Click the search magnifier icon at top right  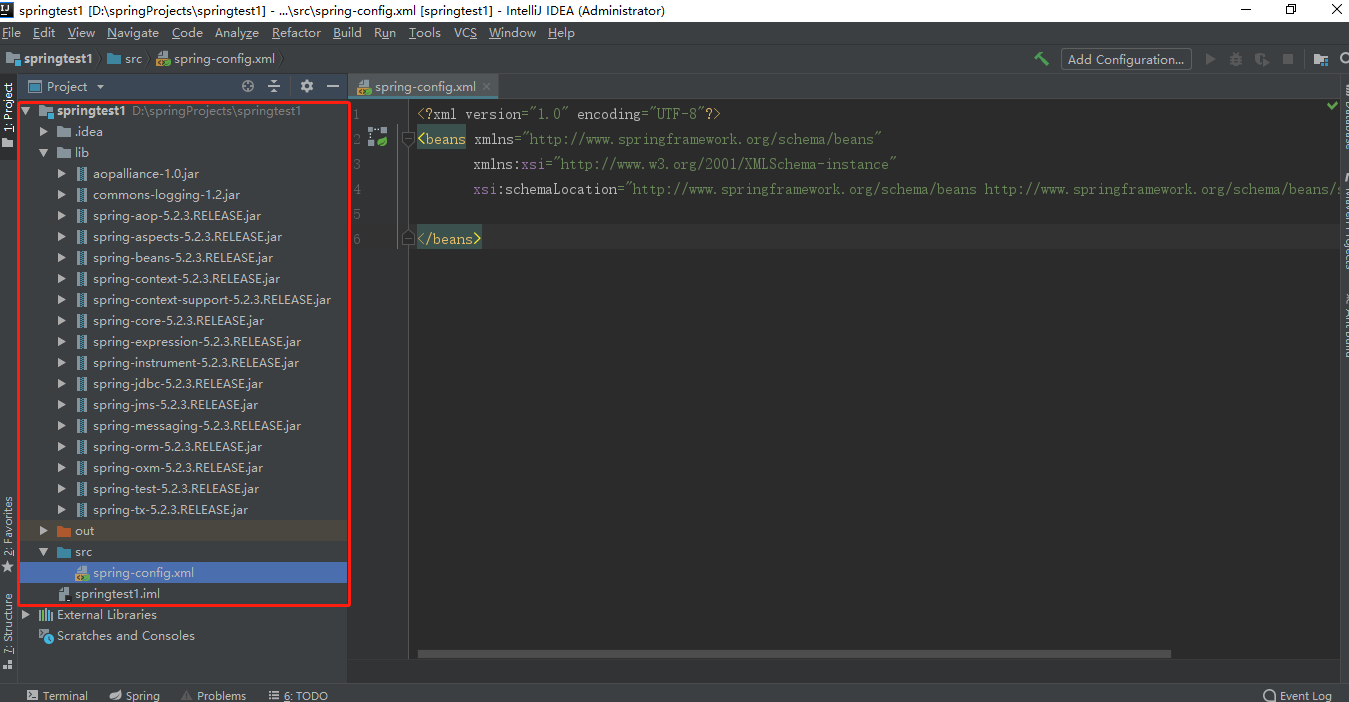pos(1344,59)
